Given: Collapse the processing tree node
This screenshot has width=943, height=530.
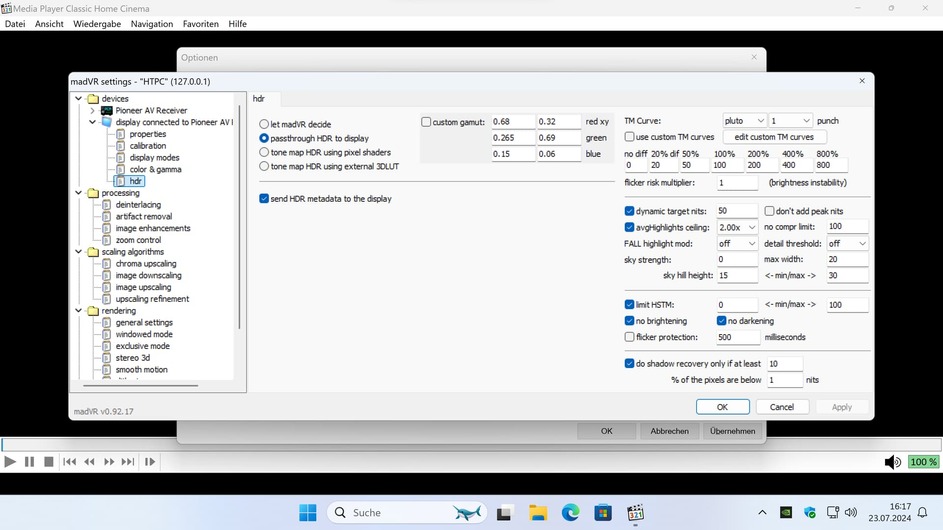Looking at the screenshot, I should tap(78, 193).
